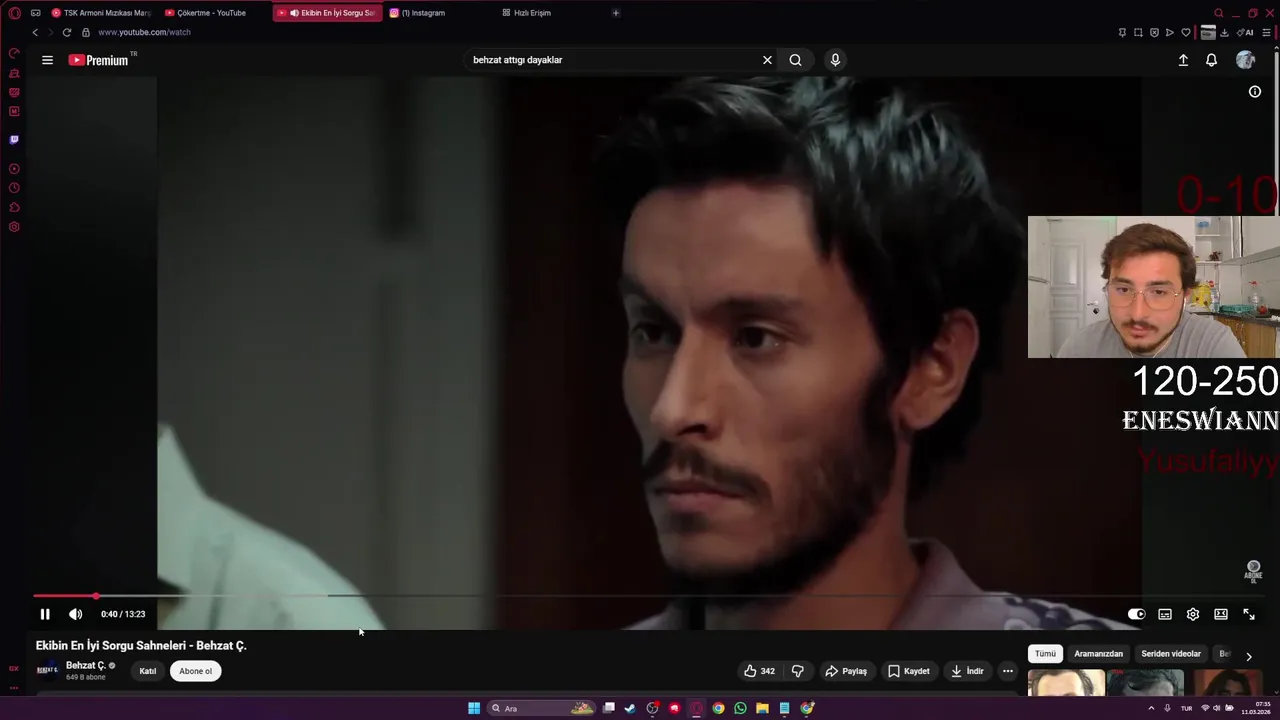Open the Opera GX sidebar settings gear
Viewport: 1280px width, 720px height.
point(14,227)
